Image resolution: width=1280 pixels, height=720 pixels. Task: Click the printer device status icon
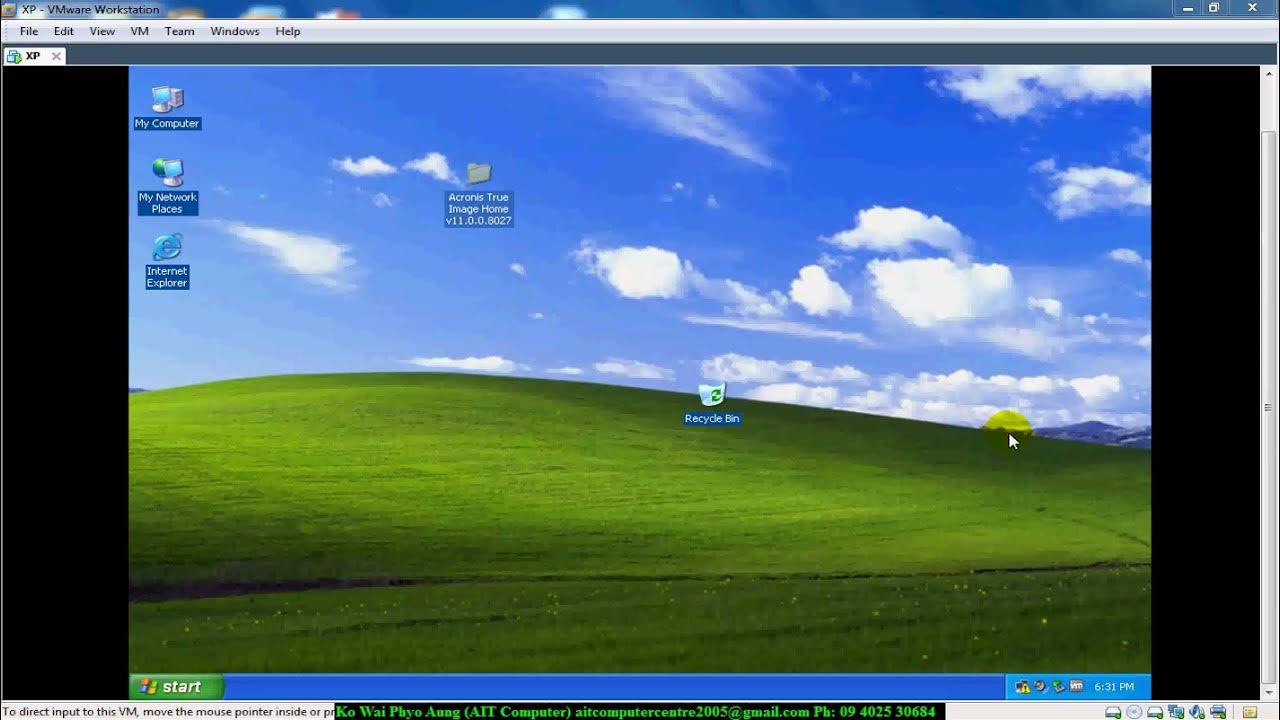pyautogui.click(x=1218, y=712)
